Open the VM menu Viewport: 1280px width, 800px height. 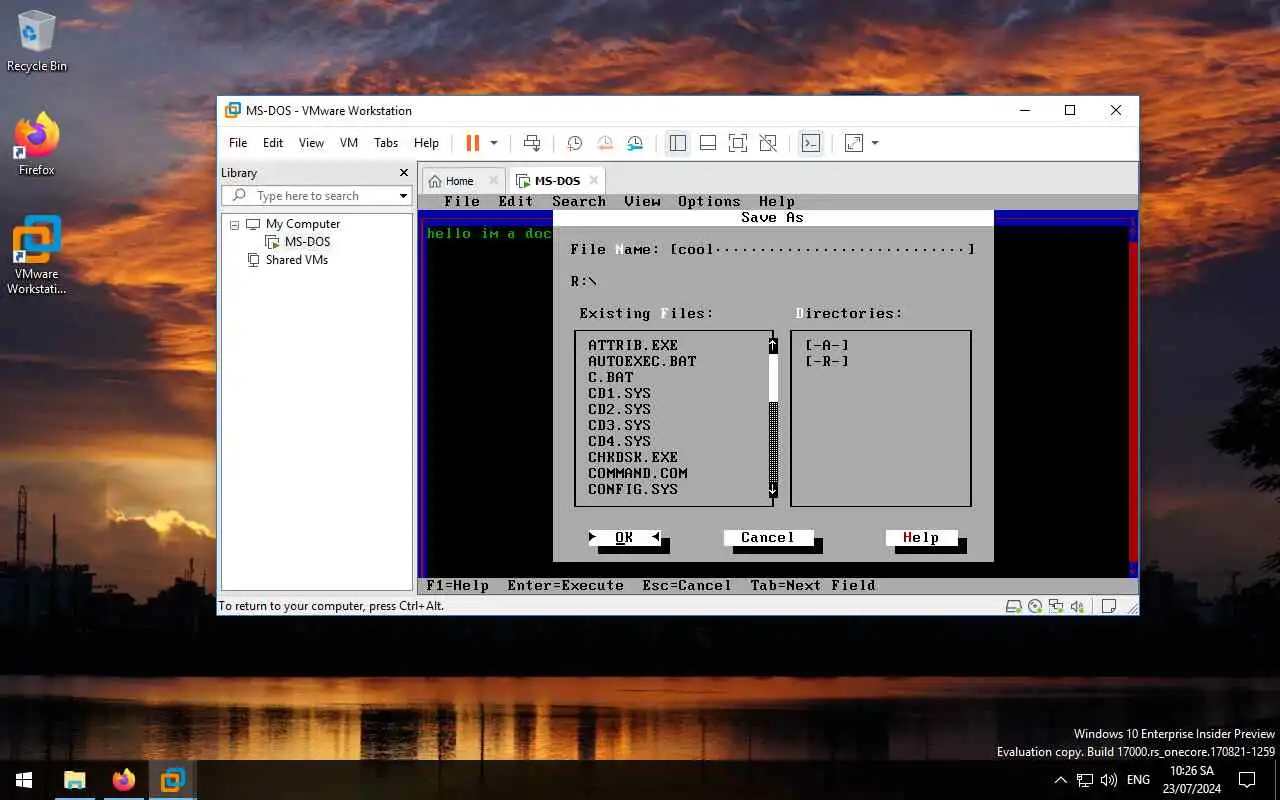coord(349,143)
